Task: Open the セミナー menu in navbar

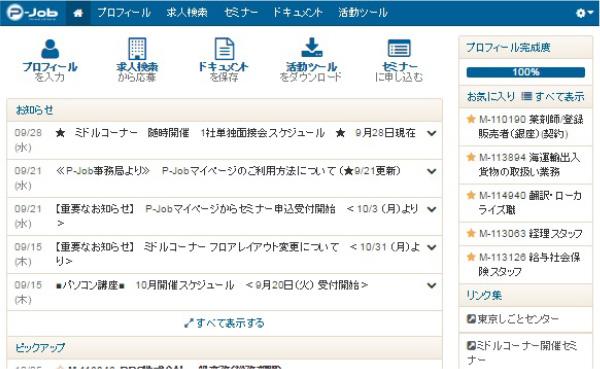Action: point(241,13)
